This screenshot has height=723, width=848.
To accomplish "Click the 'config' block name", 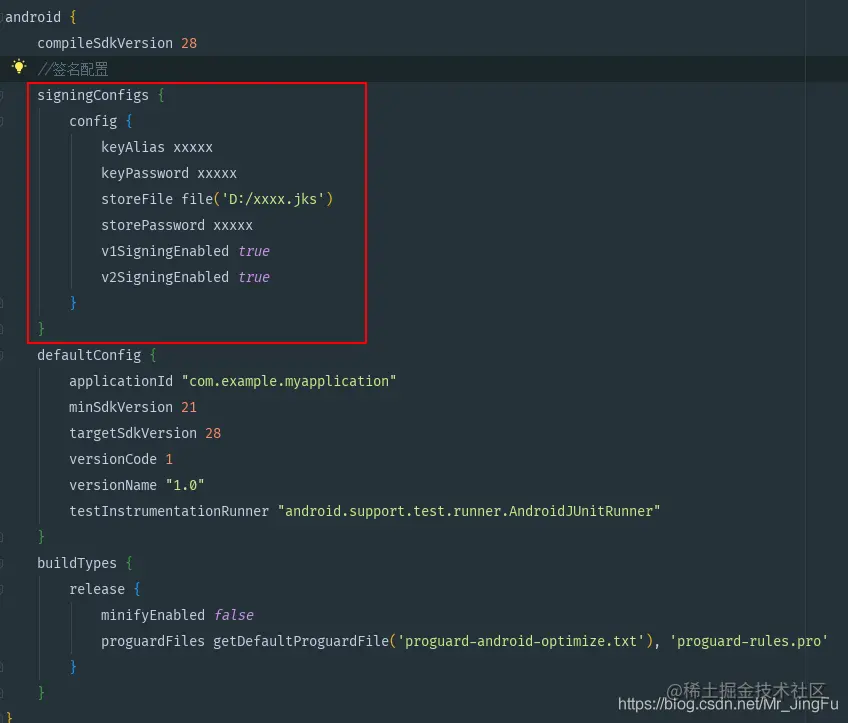I will (93, 121).
